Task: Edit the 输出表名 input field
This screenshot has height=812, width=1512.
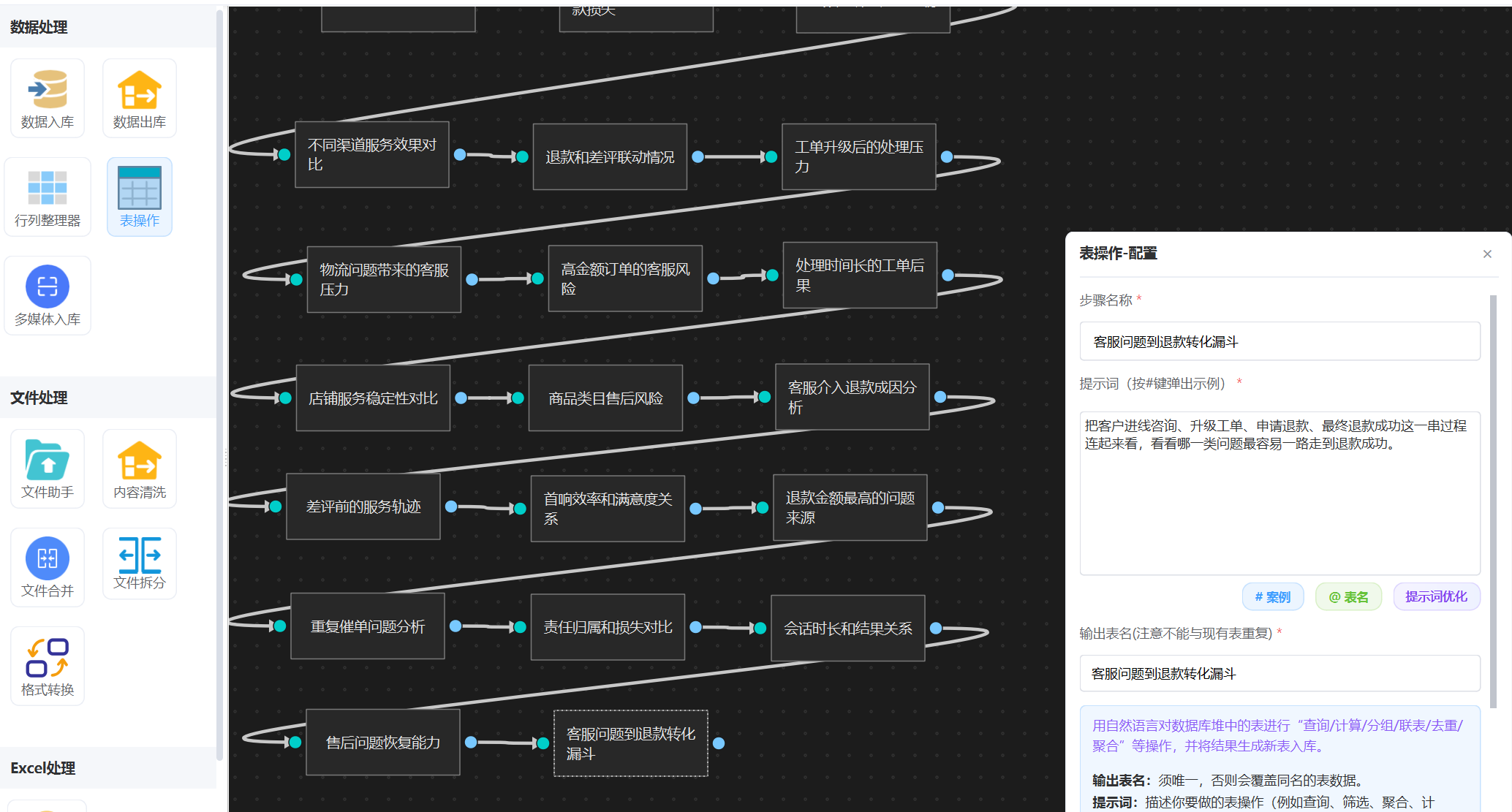Action: [x=1279, y=673]
